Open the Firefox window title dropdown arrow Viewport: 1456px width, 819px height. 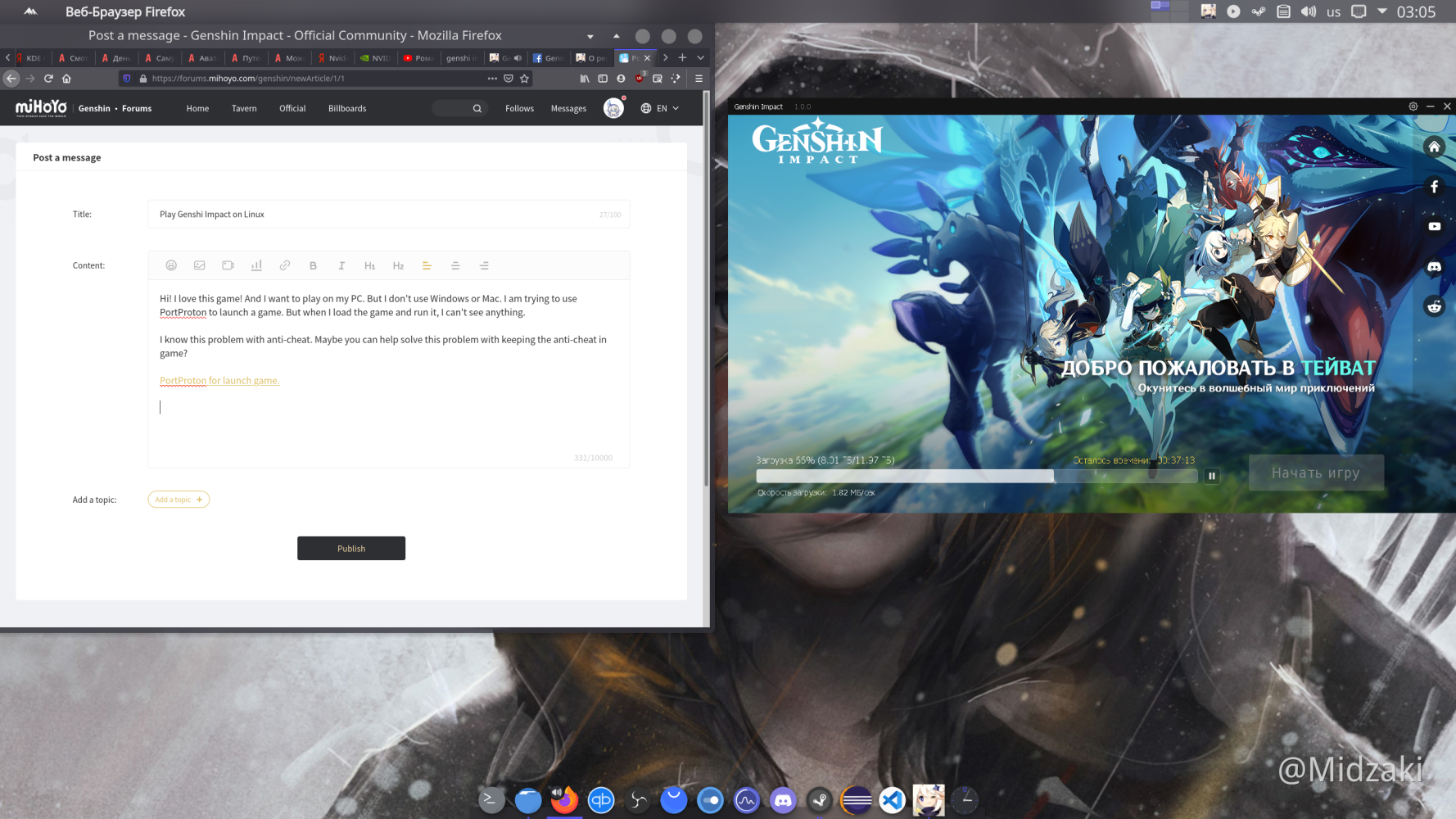tap(590, 36)
